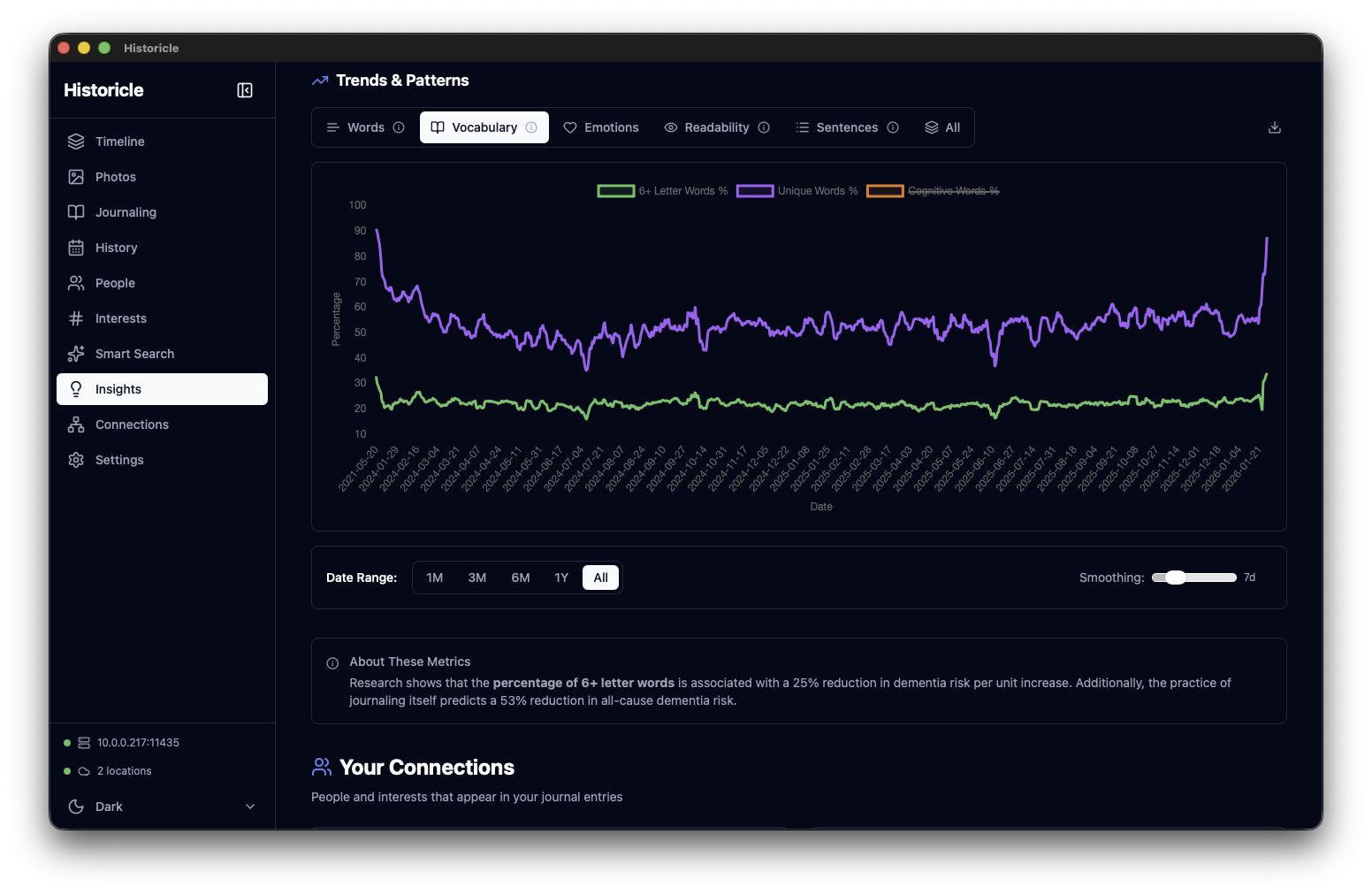Collapse the sidebar using panel icon

[245, 90]
